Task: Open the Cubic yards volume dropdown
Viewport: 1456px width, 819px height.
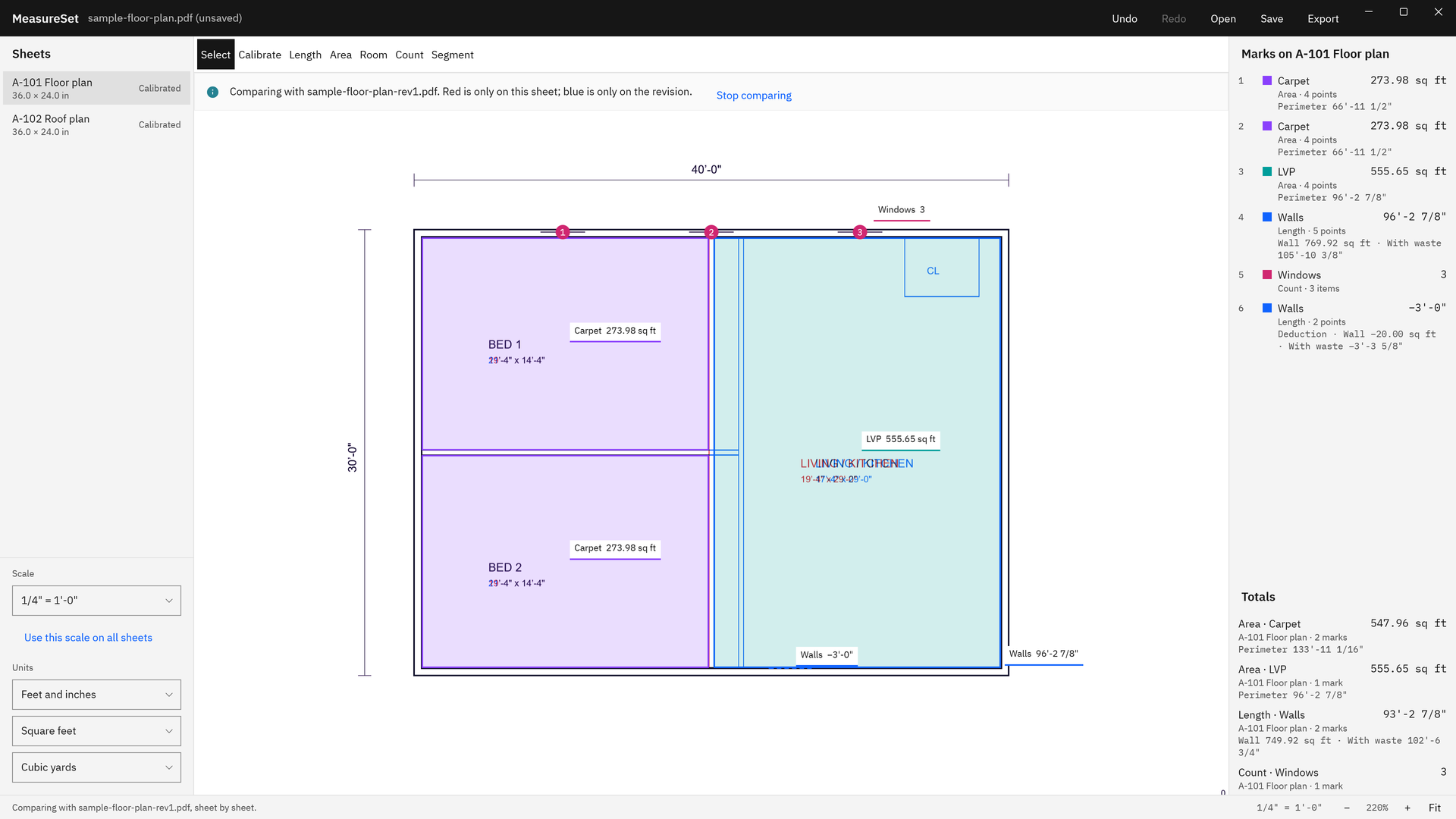Action: pyautogui.click(x=96, y=767)
